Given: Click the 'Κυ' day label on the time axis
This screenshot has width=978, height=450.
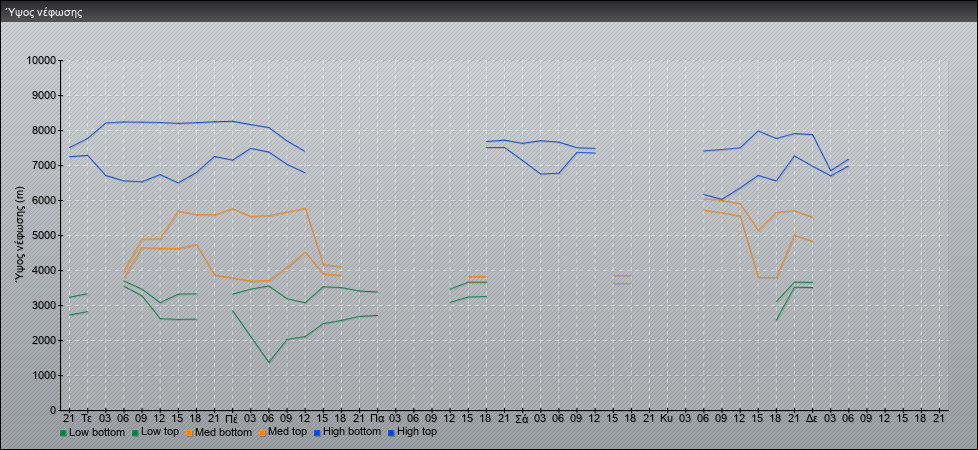Looking at the screenshot, I should [667, 418].
